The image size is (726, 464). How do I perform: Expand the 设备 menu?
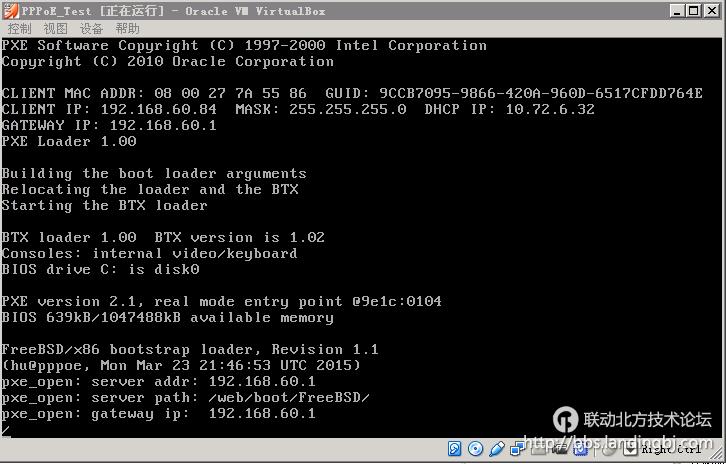click(91, 28)
